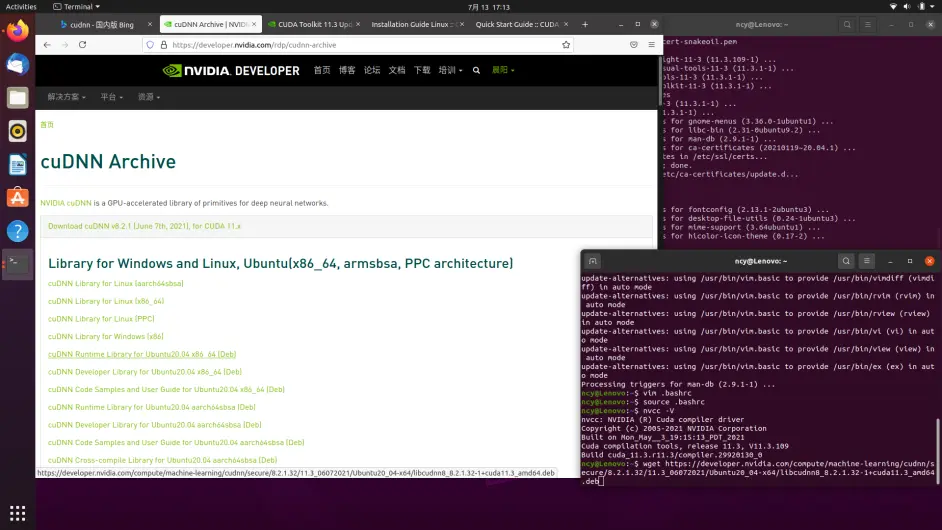This screenshot has height=530, width=942.
Task: Click tracking protection shield icon
Action: tap(150, 44)
